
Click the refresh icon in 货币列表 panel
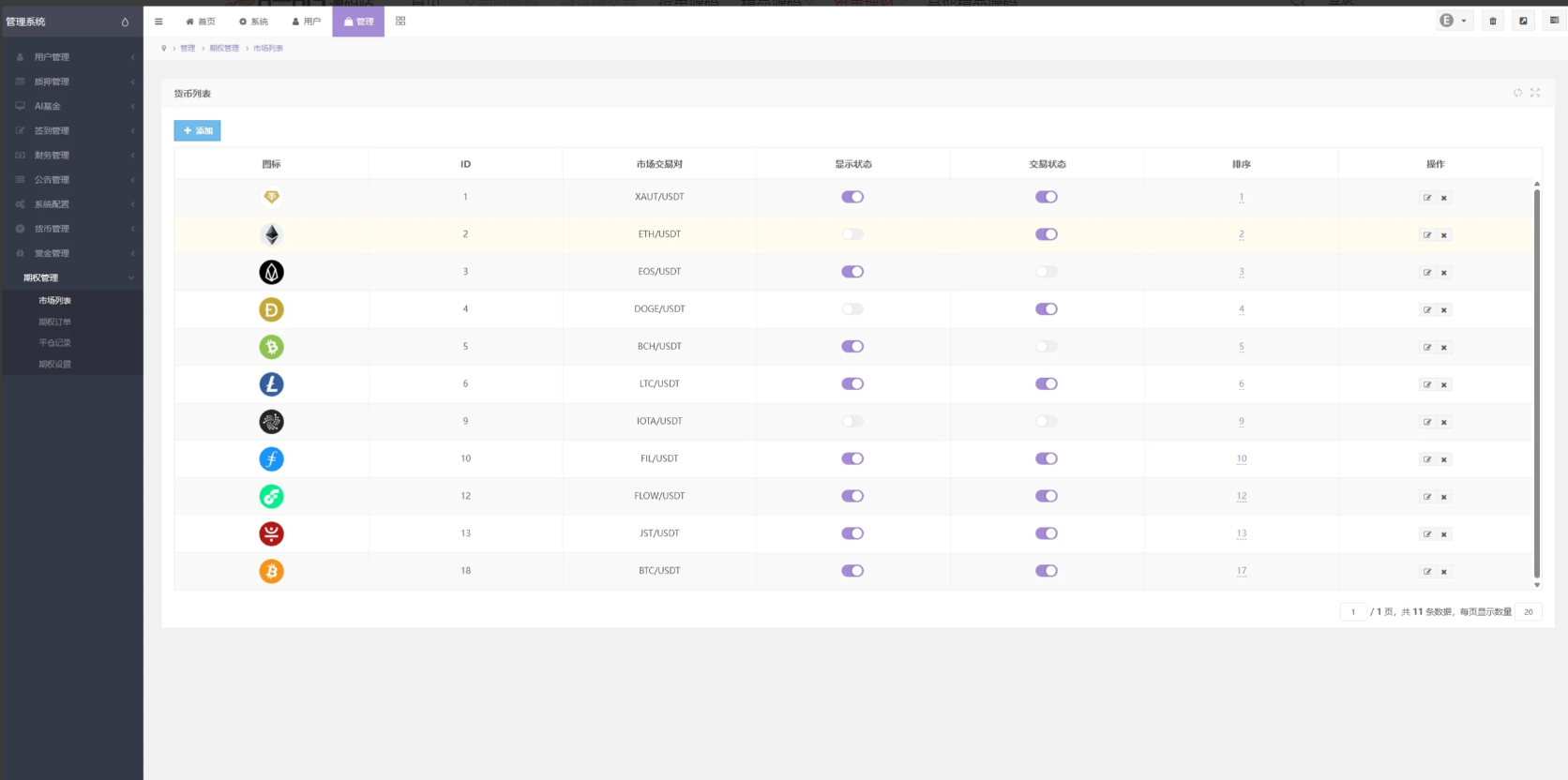point(1517,93)
